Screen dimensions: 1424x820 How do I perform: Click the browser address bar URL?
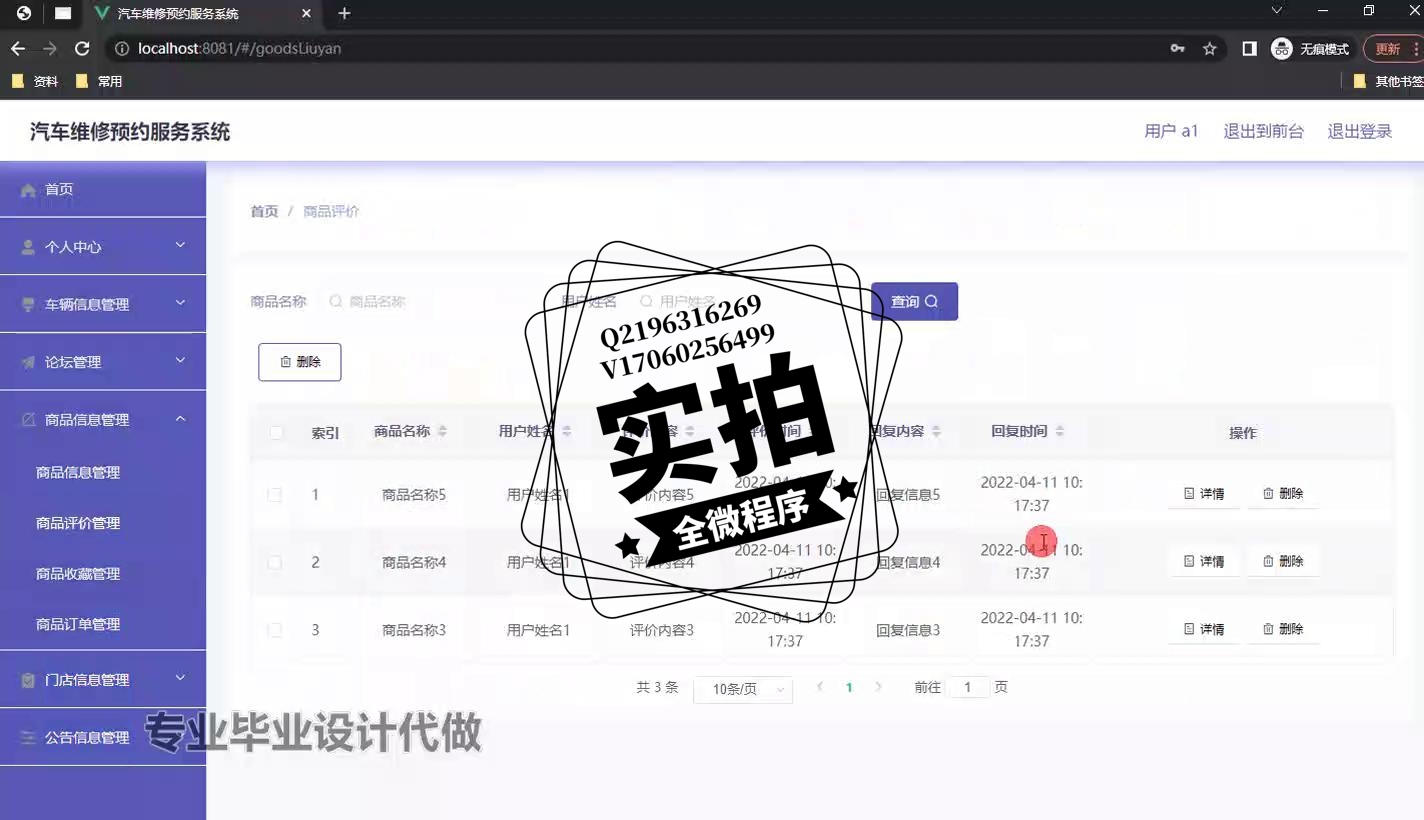(x=240, y=48)
